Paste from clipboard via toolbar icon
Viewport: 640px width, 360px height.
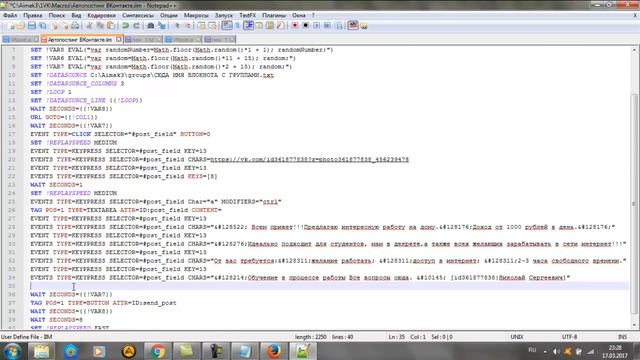pyautogui.click(x=111, y=26)
